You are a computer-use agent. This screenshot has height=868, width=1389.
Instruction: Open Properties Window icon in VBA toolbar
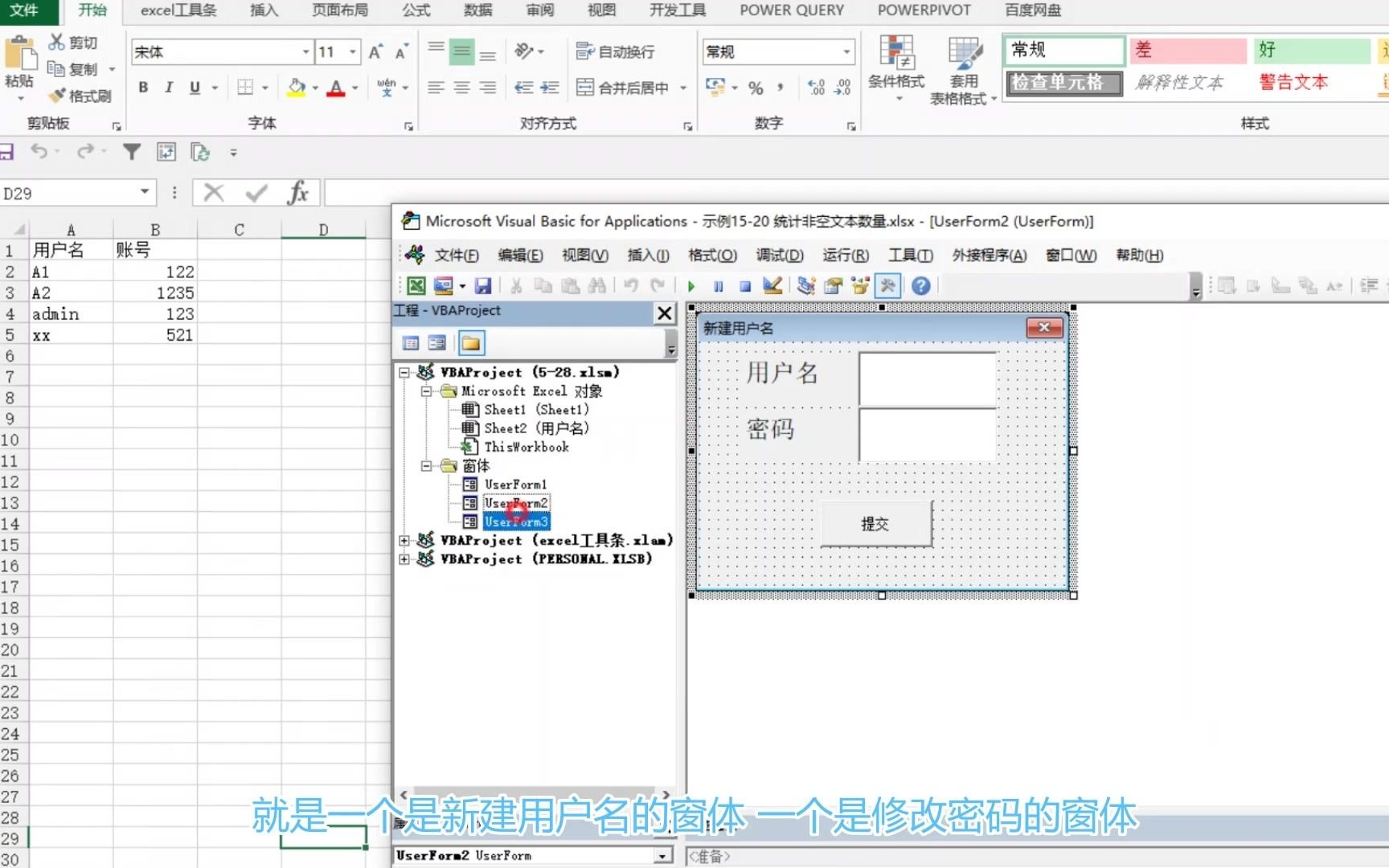(834, 285)
